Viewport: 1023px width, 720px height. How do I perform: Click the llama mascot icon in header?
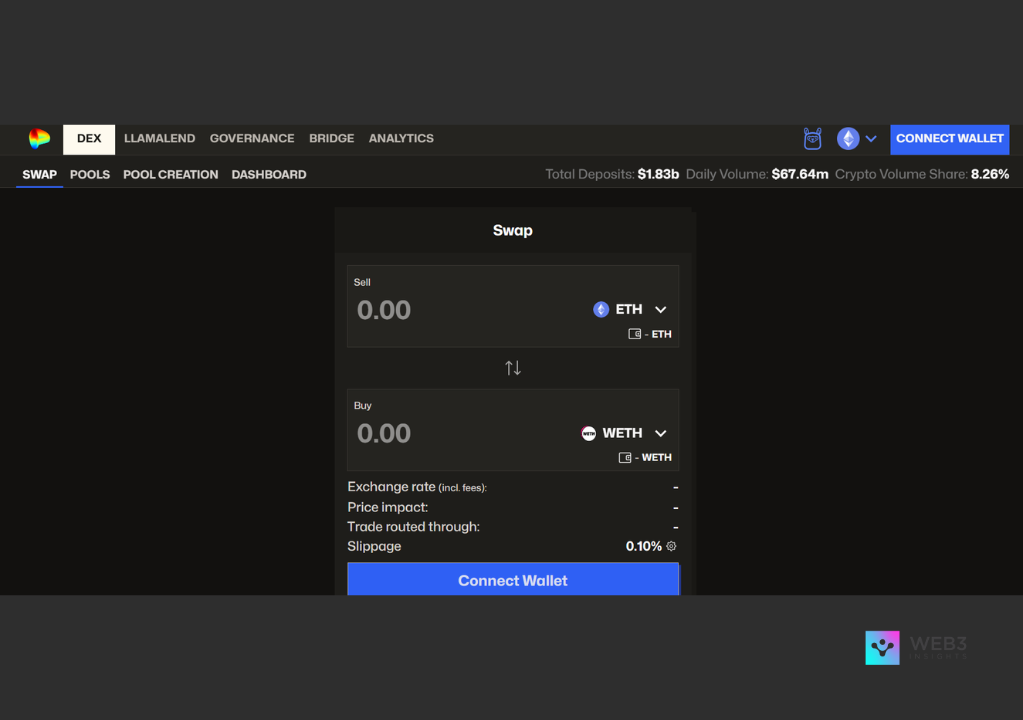(813, 139)
